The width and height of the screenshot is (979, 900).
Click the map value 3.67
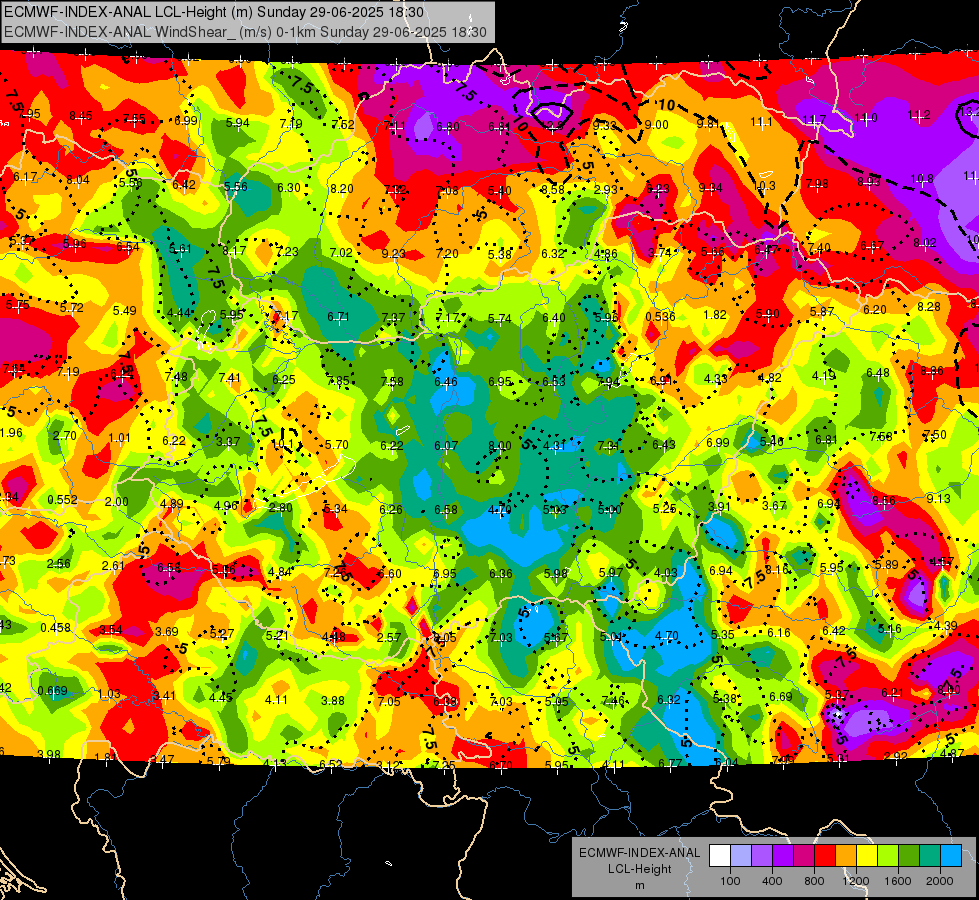point(774,505)
